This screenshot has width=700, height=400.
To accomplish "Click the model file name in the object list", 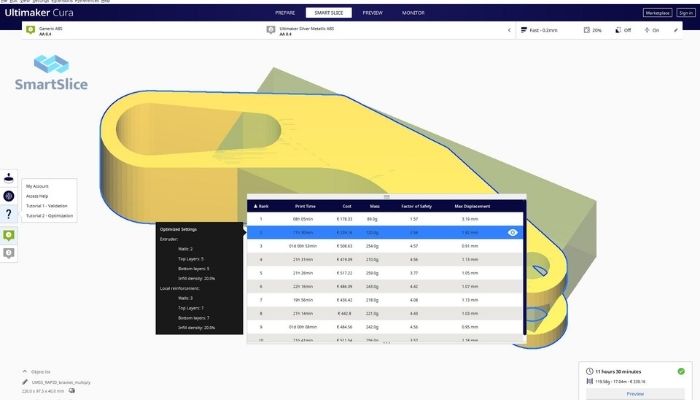I will tap(61, 382).
